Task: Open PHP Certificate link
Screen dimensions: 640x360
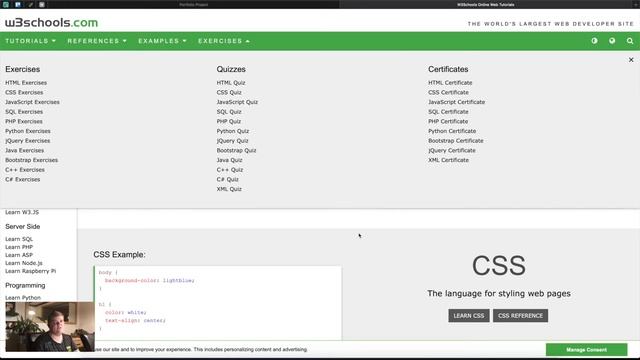Action: tap(448, 121)
